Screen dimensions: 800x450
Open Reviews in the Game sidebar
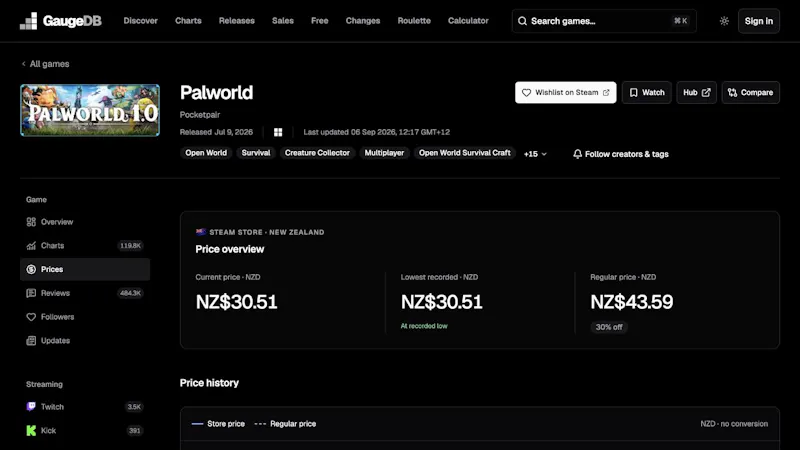[x=85, y=293]
